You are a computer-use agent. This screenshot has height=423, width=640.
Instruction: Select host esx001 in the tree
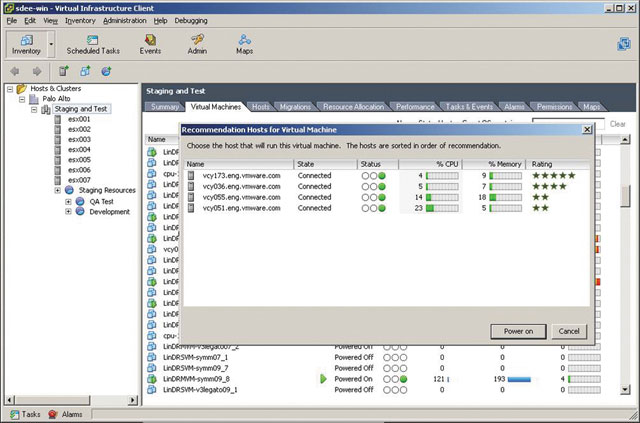[x=79, y=119]
